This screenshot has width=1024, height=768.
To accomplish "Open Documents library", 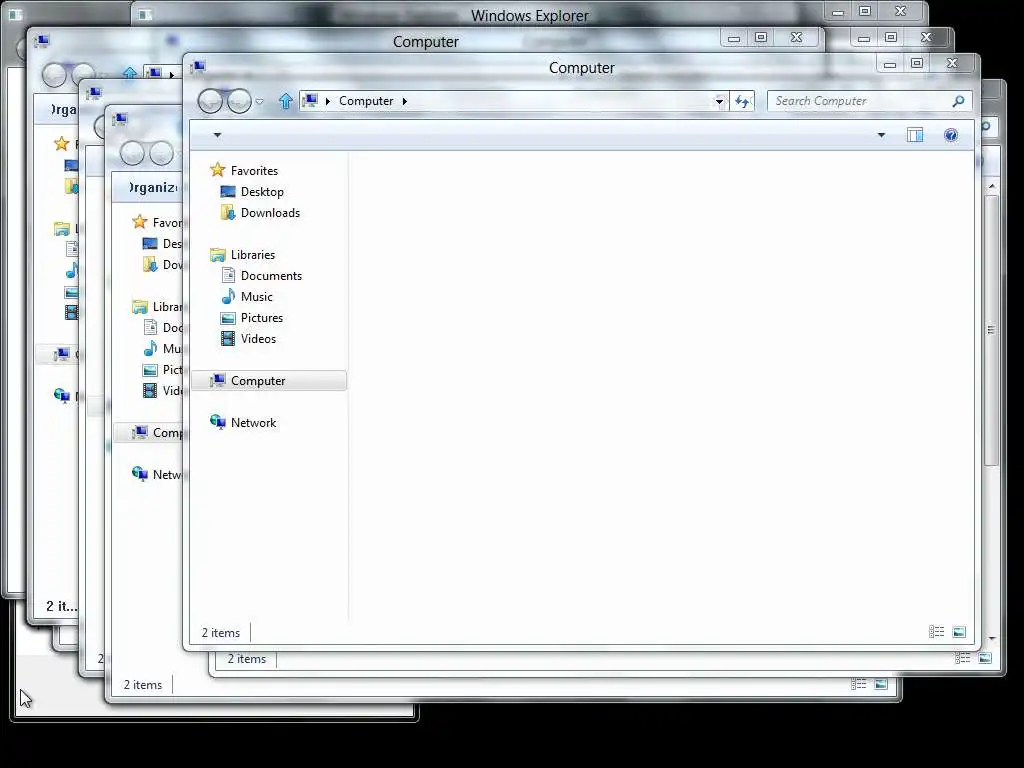I will tap(271, 276).
